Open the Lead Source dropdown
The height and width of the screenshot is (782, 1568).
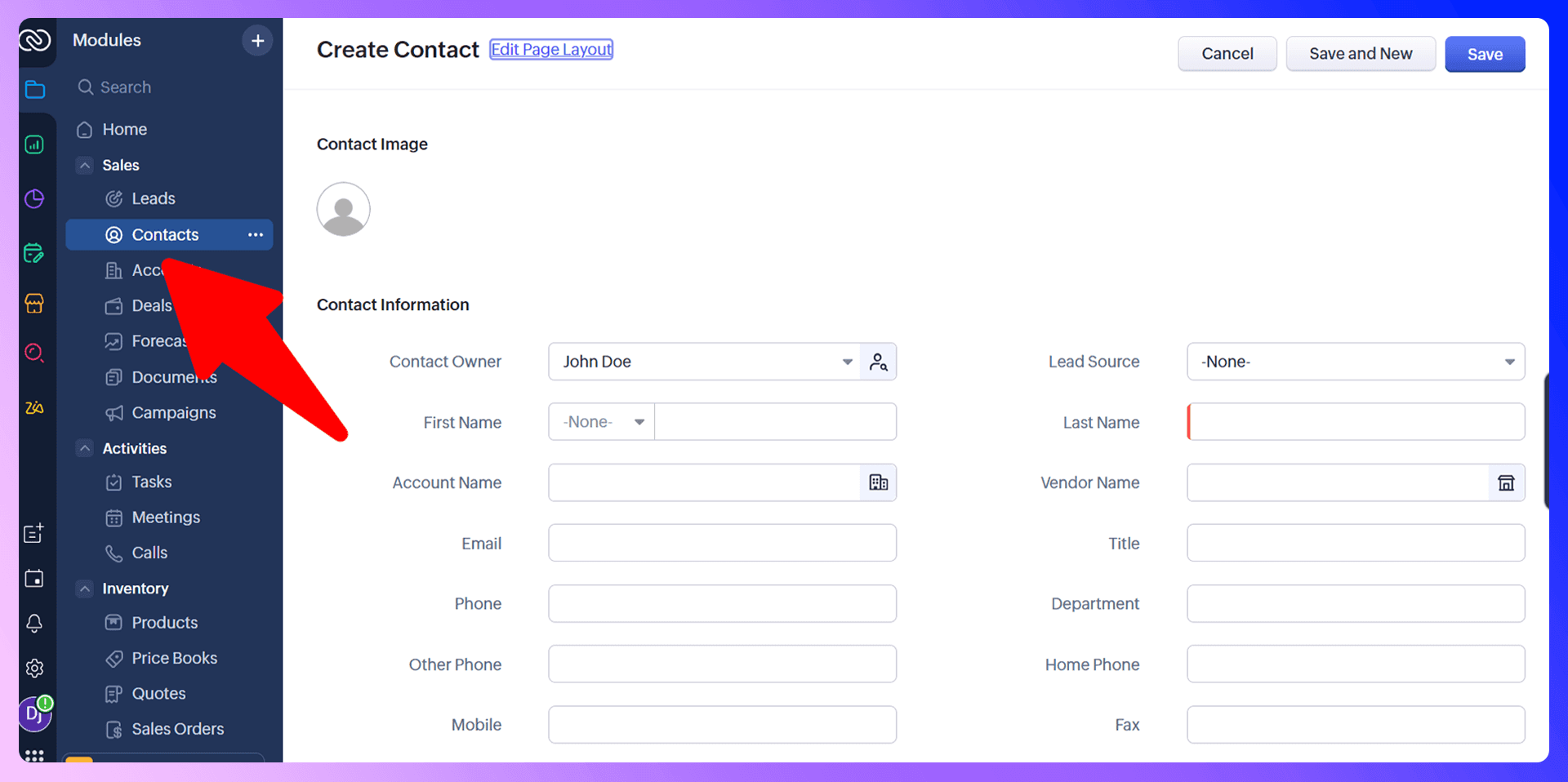[x=1356, y=362]
